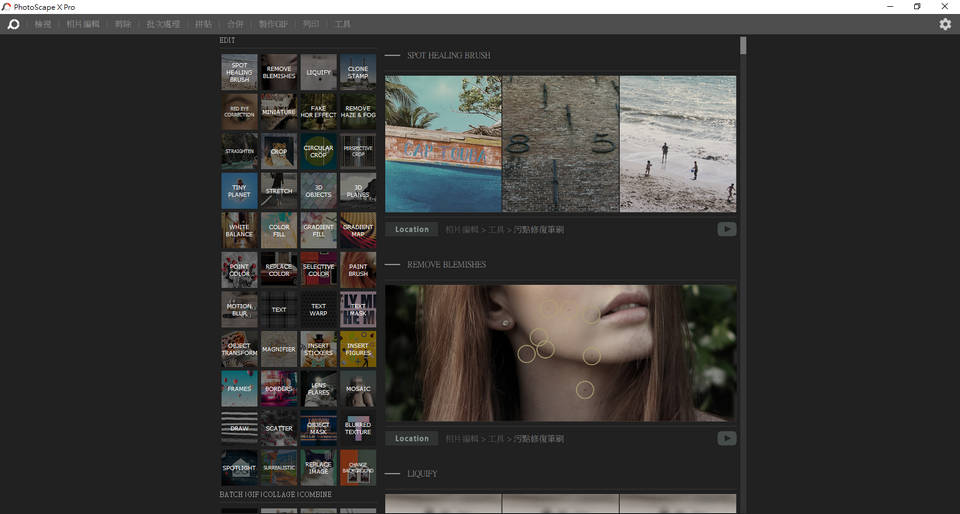Select the Tiny Planet tile

239,190
